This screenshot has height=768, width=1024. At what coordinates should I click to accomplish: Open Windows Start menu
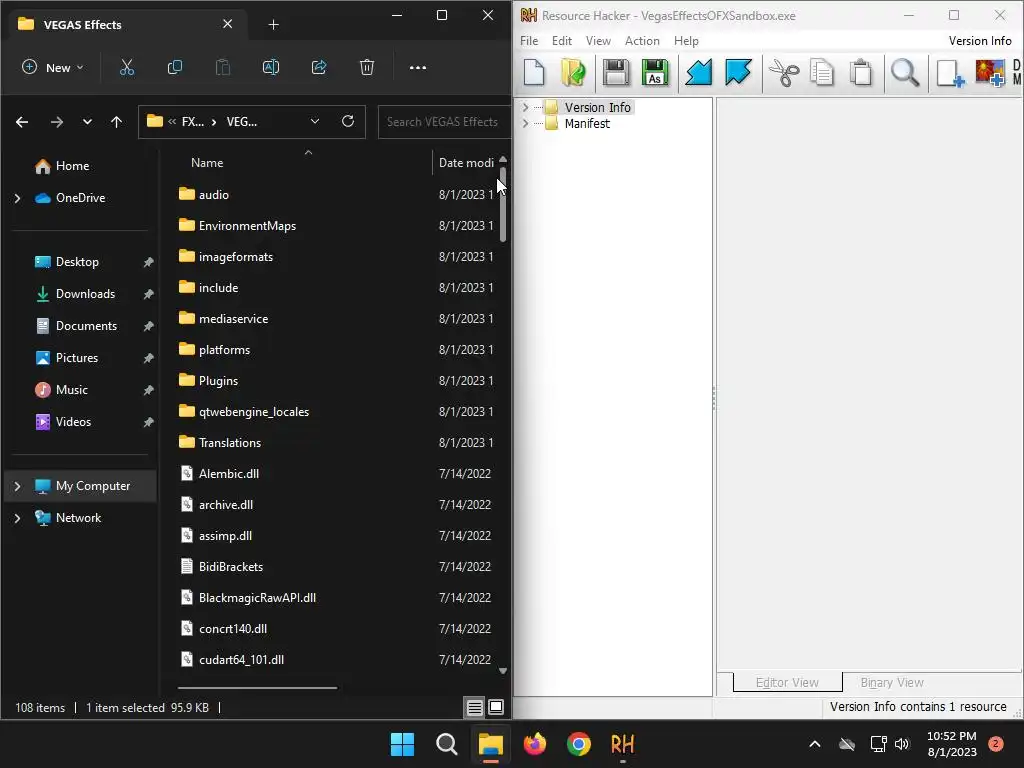[402, 744]
